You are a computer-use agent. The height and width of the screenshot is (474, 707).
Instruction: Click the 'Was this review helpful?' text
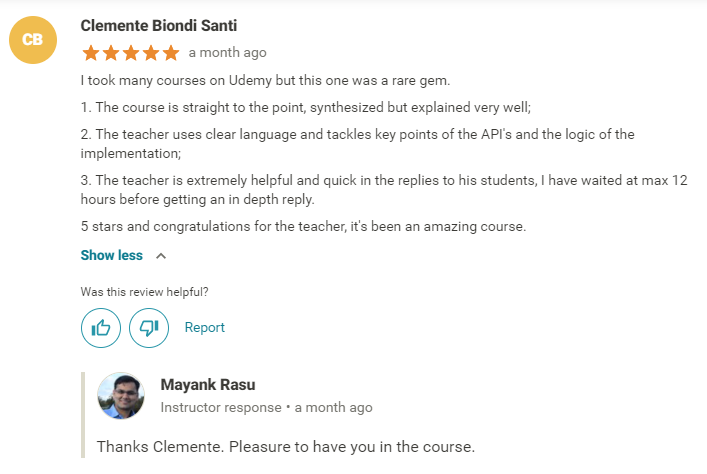click(x=145, y=292)
